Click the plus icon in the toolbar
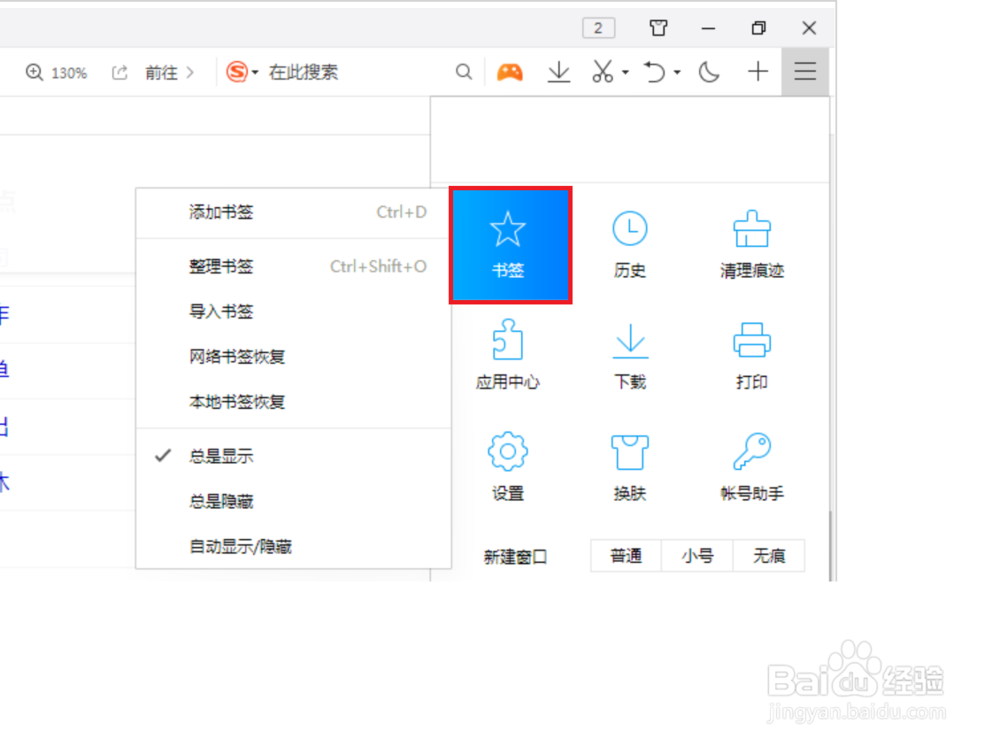The height and width of the screenshot is (747, 1000). [x=758, y=71]
